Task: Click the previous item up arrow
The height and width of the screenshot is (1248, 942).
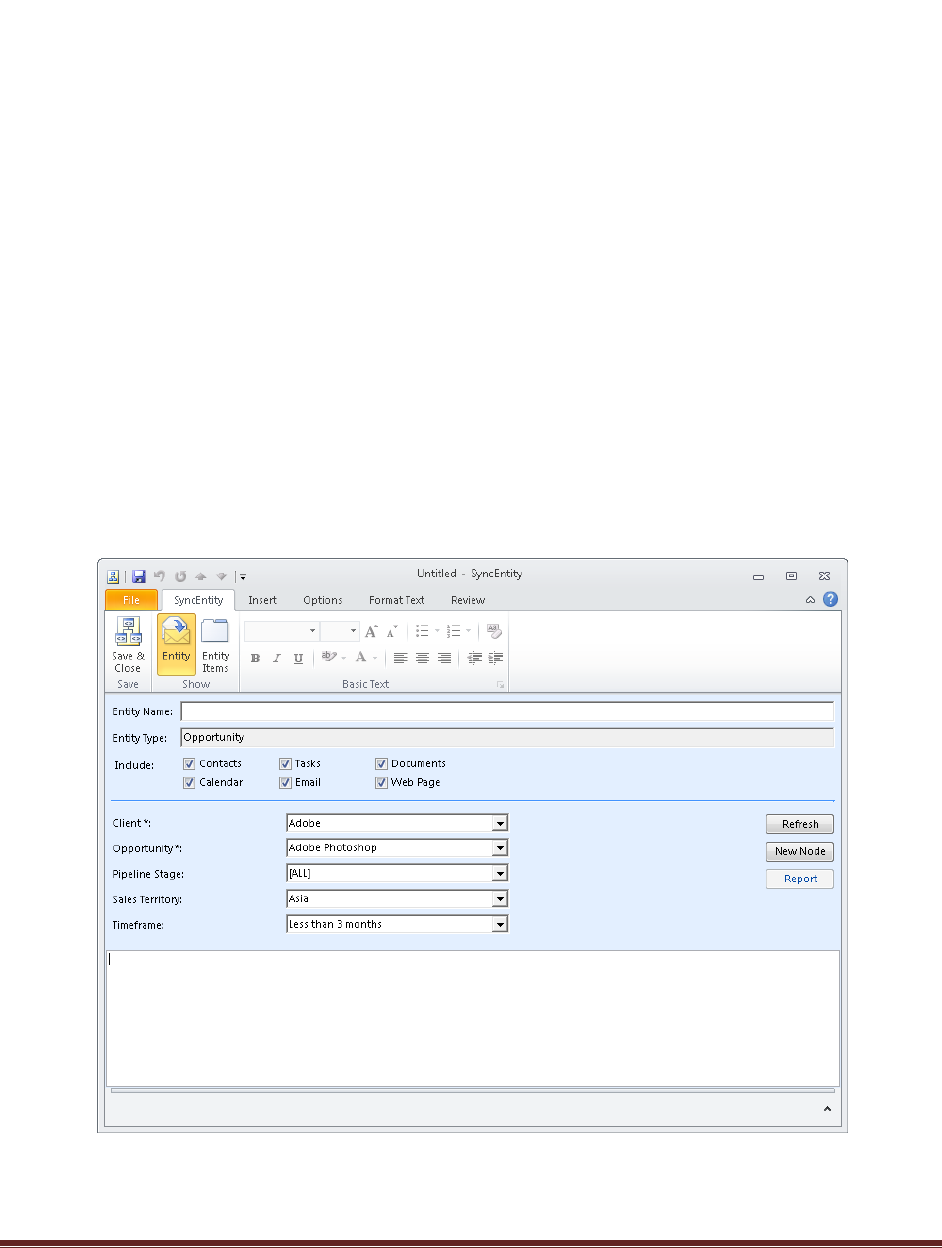Action: pyautogui.click(x=201, y=576)
